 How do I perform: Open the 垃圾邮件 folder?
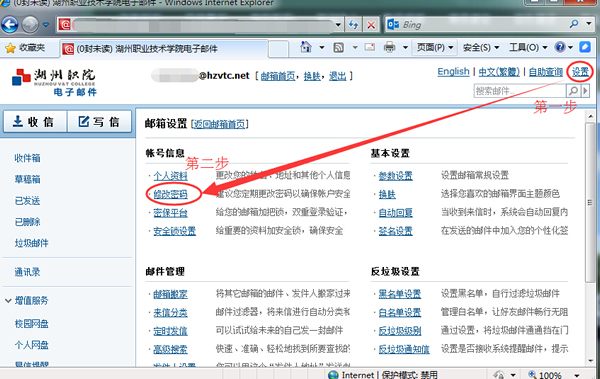(31, 243)
